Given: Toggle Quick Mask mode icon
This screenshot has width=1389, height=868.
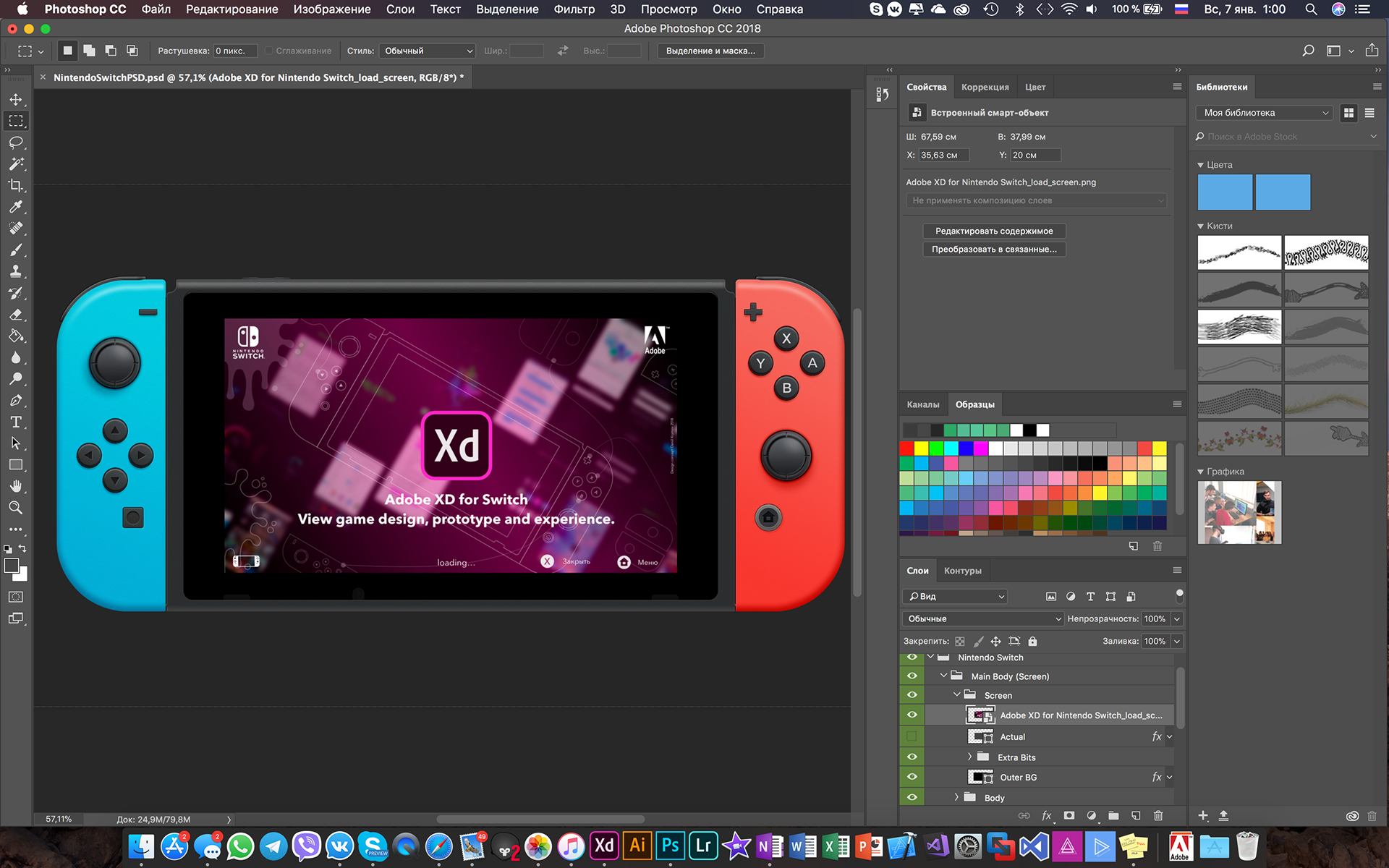Looking at the screenshot, I should point(16,597).
